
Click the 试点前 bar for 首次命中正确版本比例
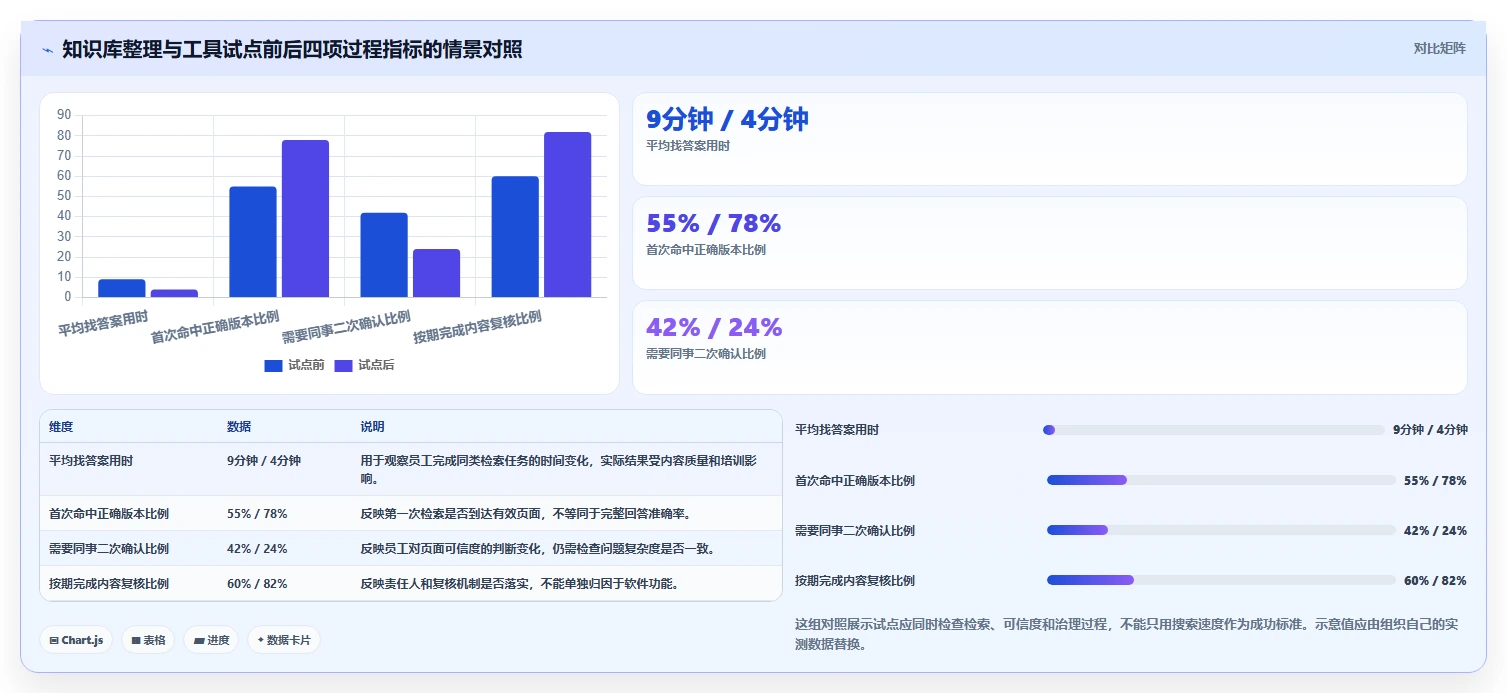(253, 242)
